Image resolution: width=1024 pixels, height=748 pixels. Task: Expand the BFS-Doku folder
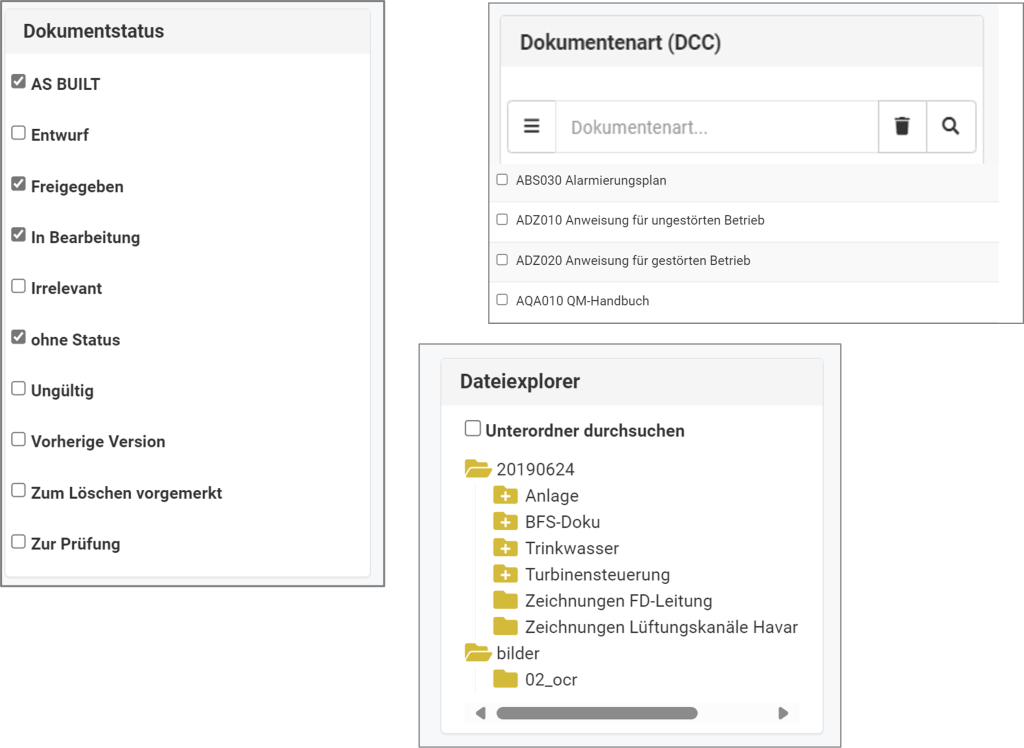(506, 522)
